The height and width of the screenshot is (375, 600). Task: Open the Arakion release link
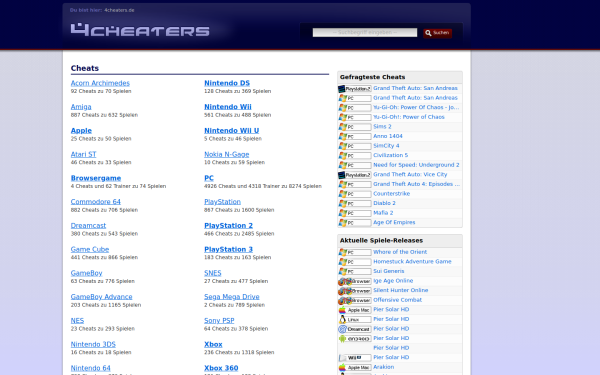tap(383, 367)
